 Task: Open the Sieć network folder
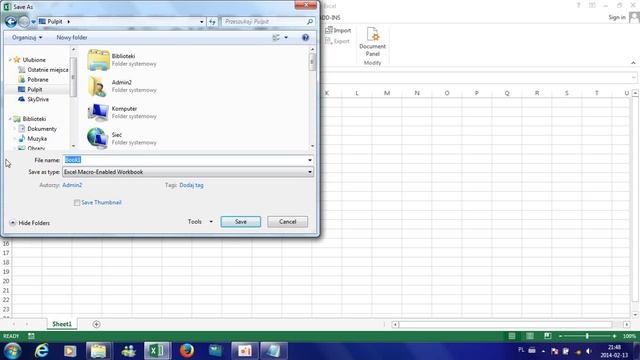(122, 138)
